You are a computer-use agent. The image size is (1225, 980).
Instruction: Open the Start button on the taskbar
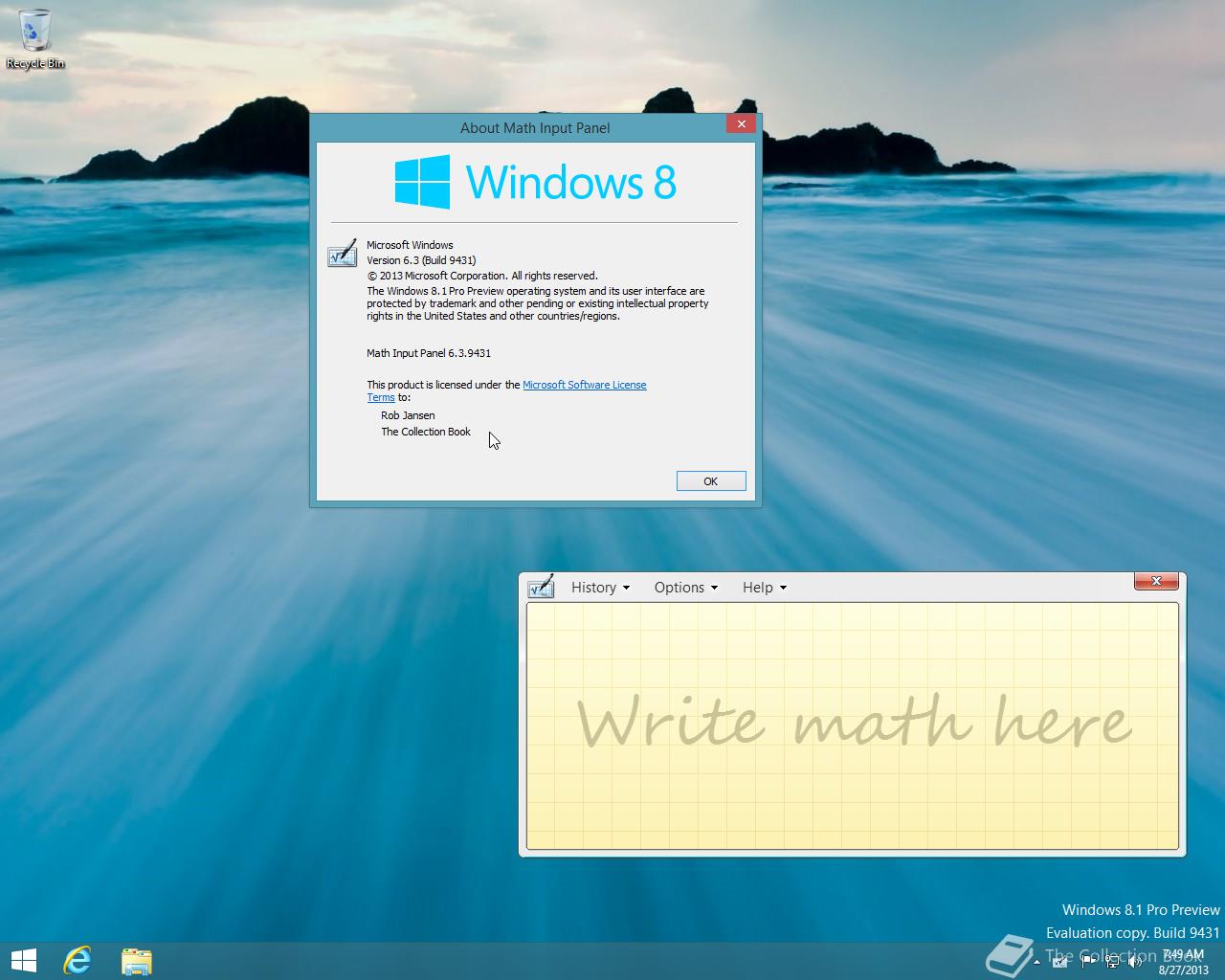pos(24,960)
